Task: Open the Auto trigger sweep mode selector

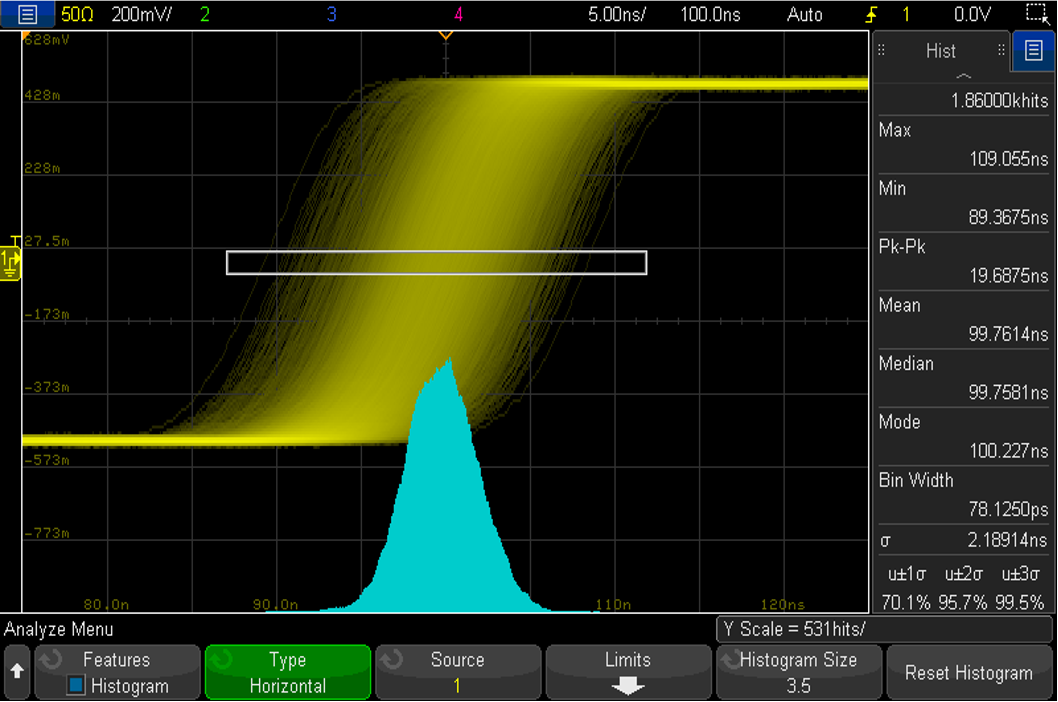Action: (805, 14)
